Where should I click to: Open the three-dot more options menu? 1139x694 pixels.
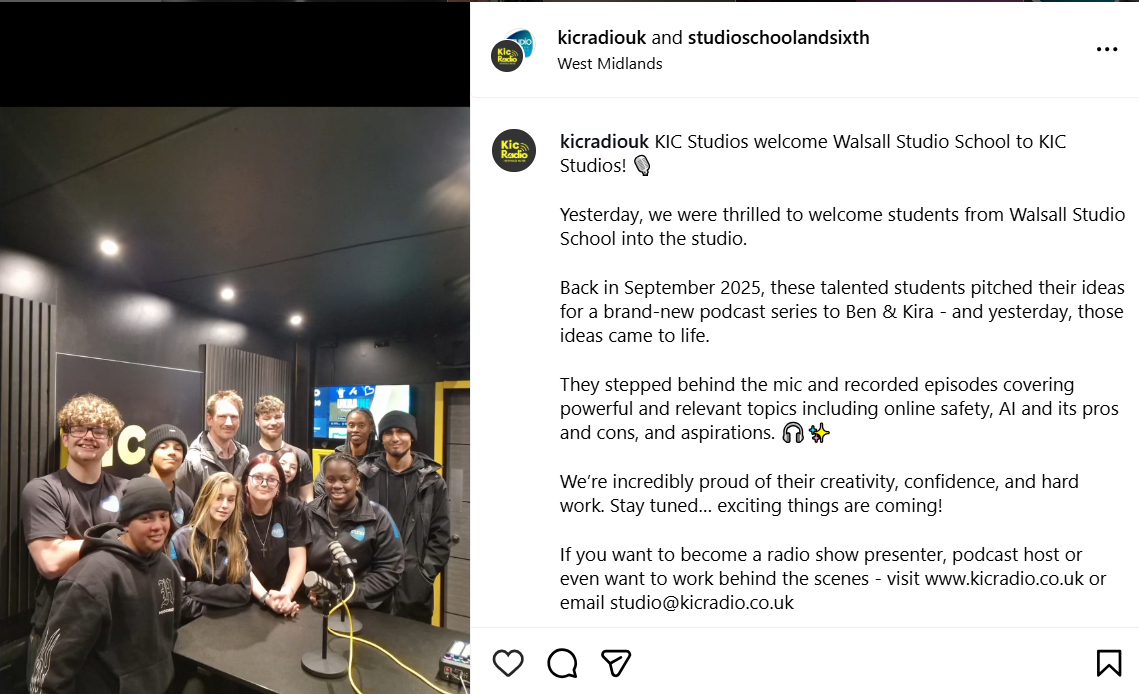pos(1106,49)
